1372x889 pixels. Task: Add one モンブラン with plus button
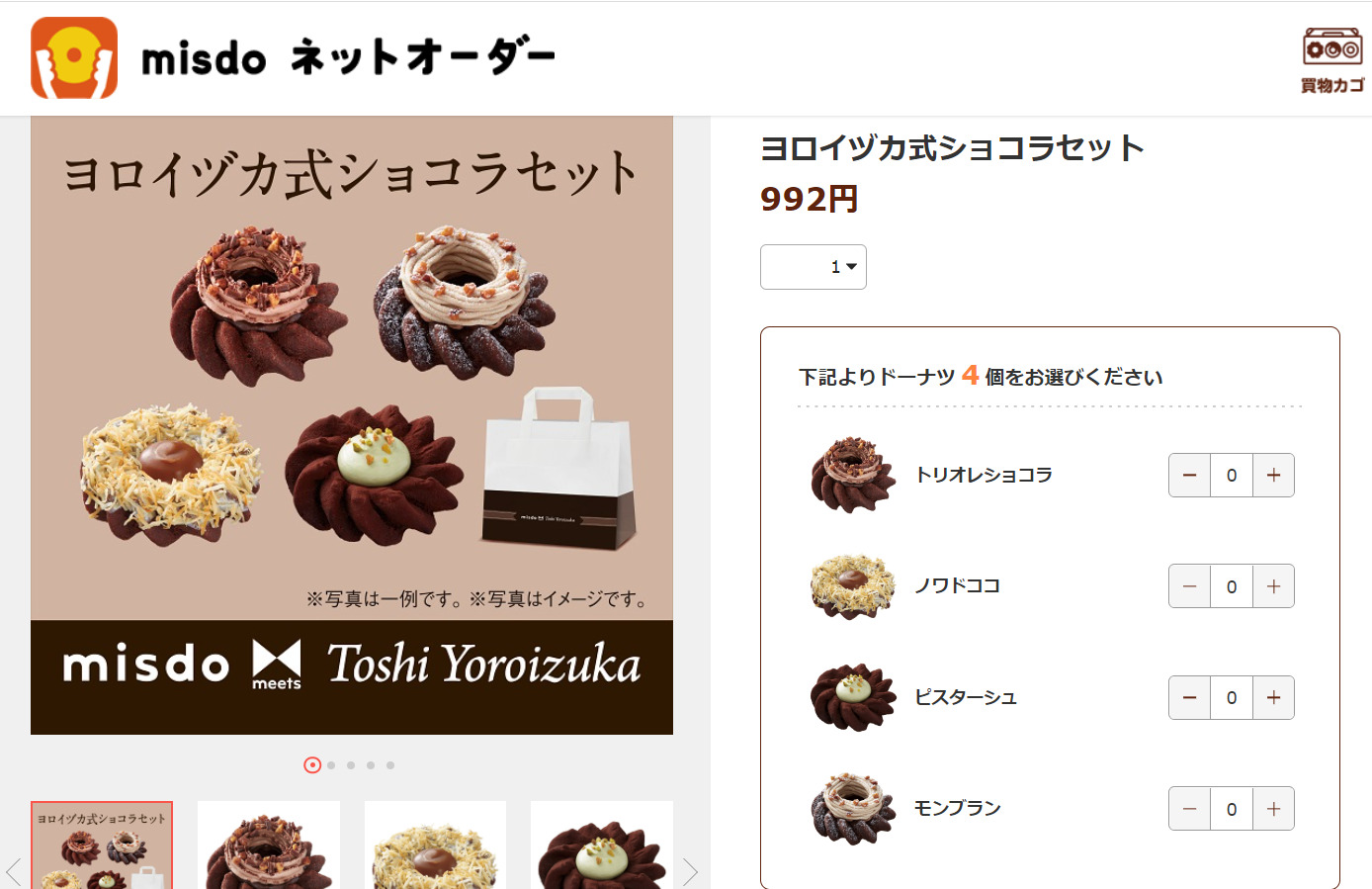coord(1274,809)
